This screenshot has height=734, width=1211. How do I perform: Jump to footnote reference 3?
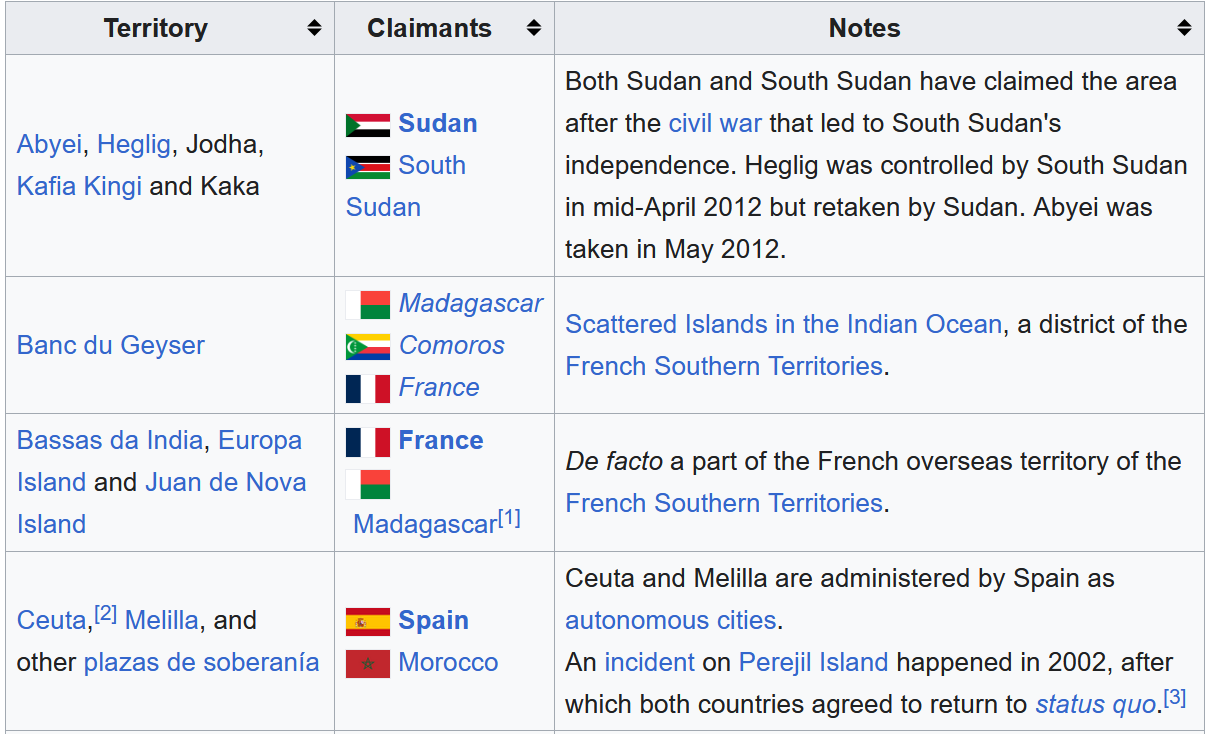(x=1175, y=699)
